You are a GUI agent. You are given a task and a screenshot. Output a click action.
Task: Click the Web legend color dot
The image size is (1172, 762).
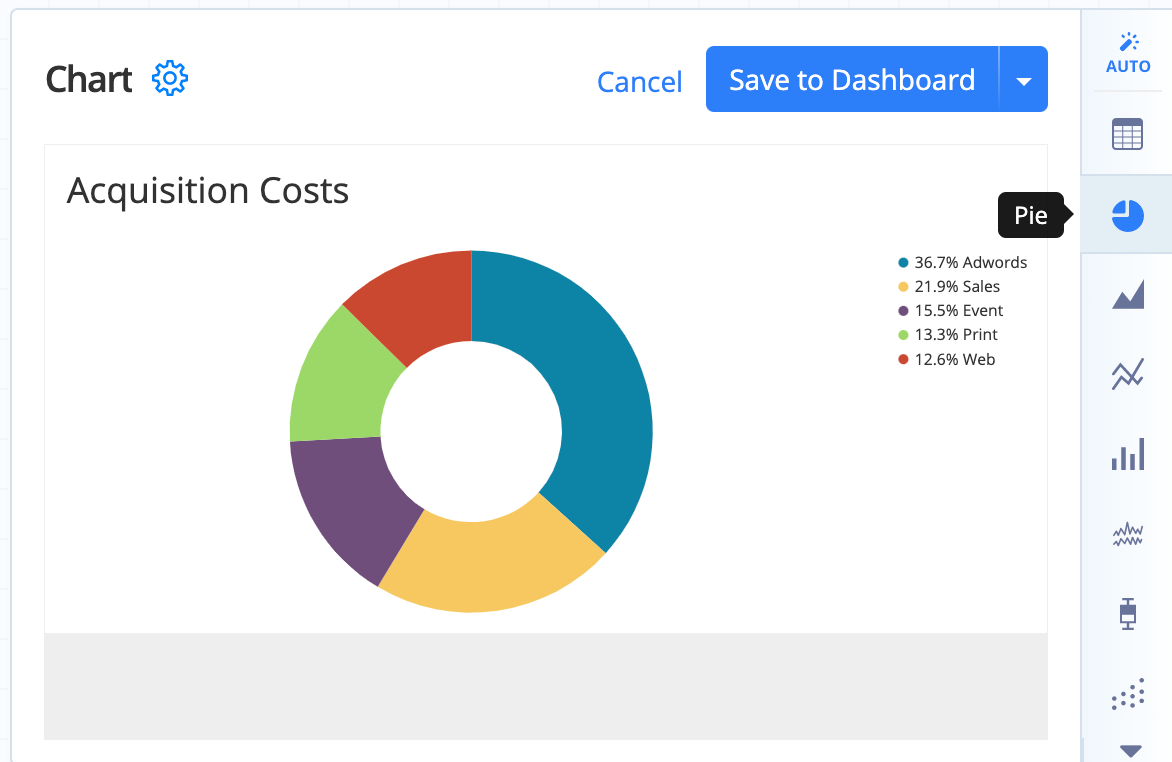point(903,359)
